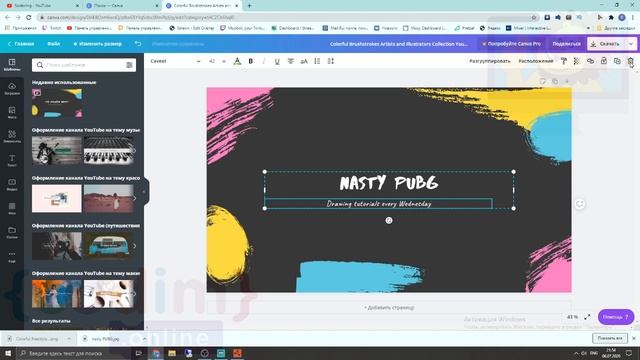Click the Share (Поделиться) button
This screenshot has width=640, height=360.
pyautogui.click(x=566, y=44)
